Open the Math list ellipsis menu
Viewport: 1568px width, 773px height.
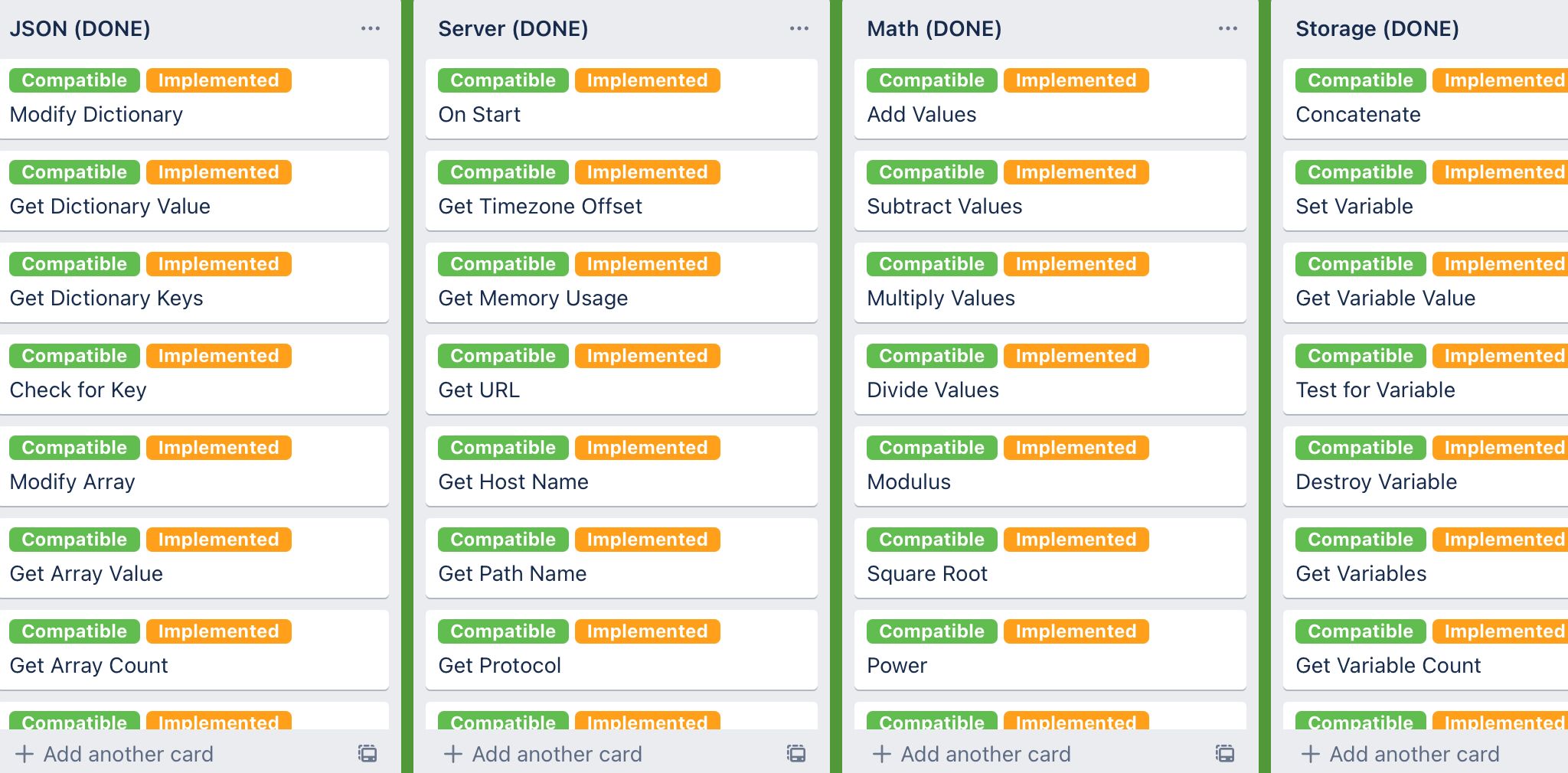(1228, 29)
